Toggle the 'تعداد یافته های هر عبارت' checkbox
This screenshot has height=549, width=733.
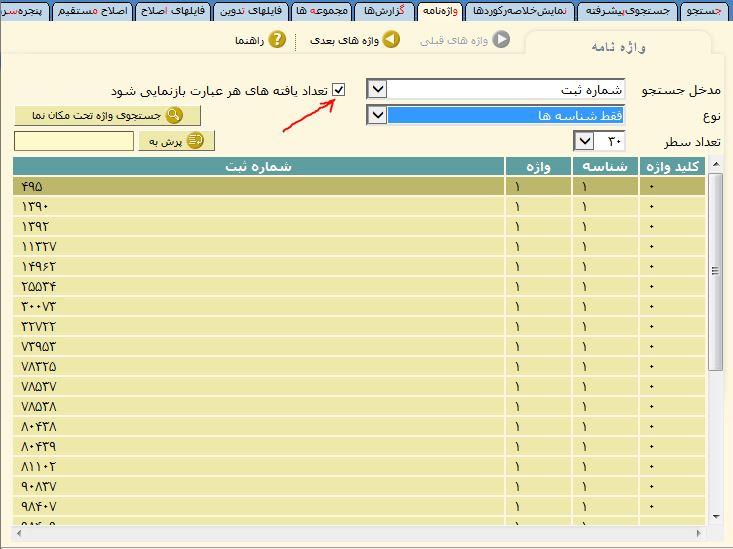[x=339, y=90]
